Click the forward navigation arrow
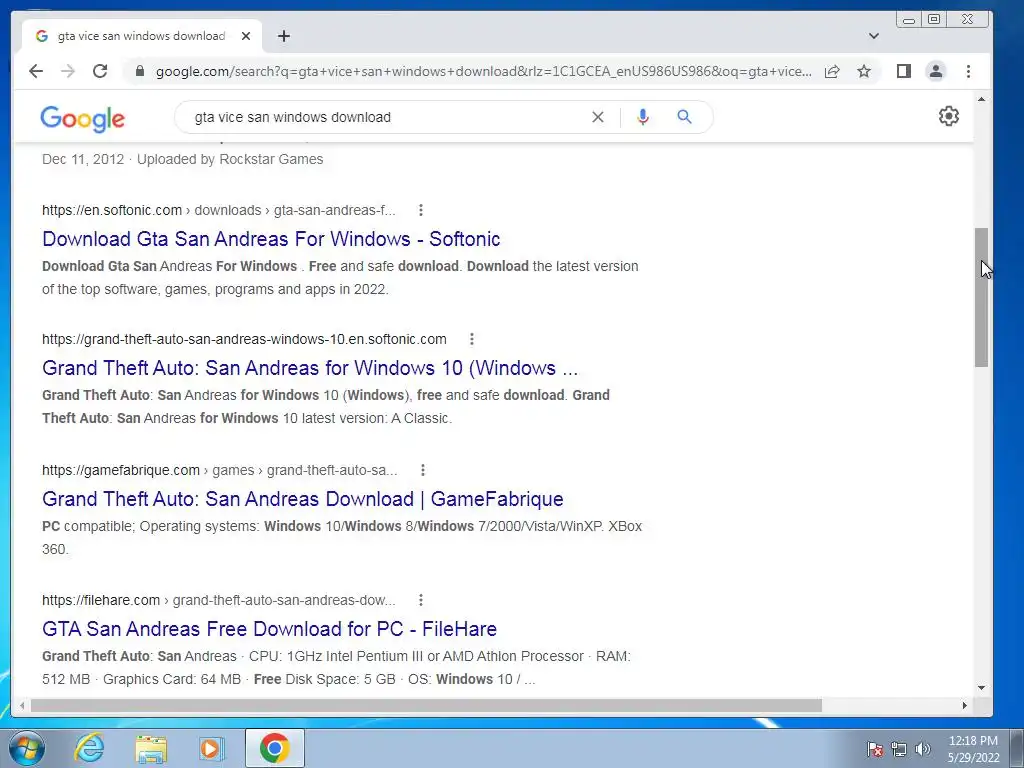The width and height of the screenshot is (1024, 768). click(68, 71)
